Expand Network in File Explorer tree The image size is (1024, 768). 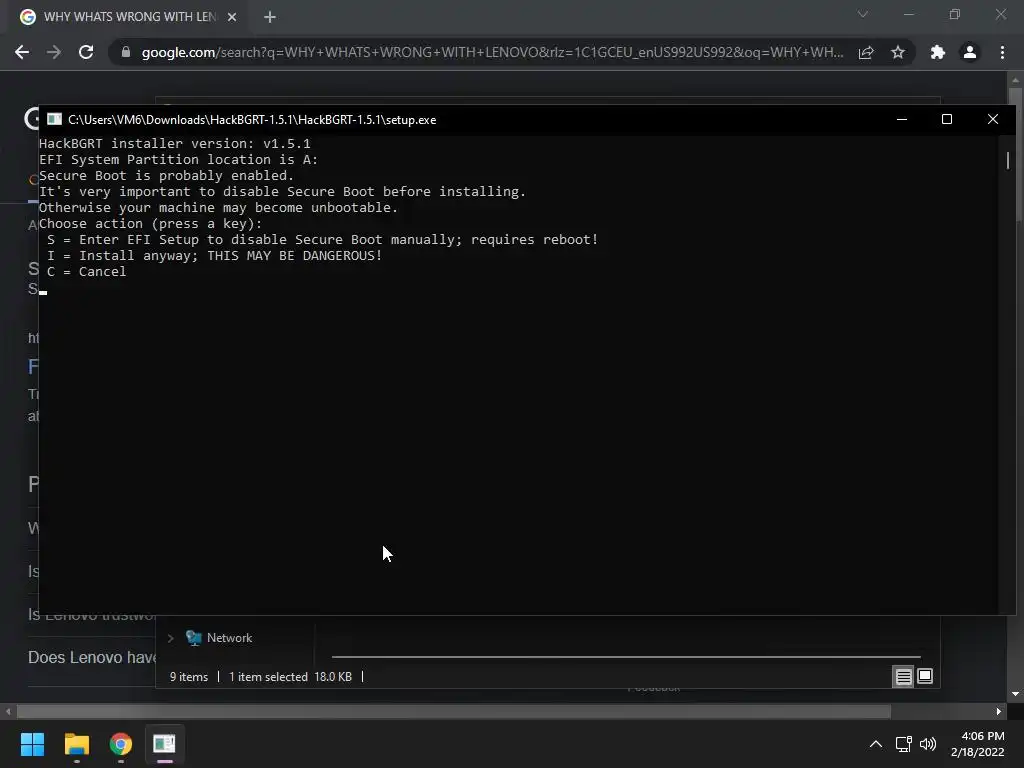170,638
